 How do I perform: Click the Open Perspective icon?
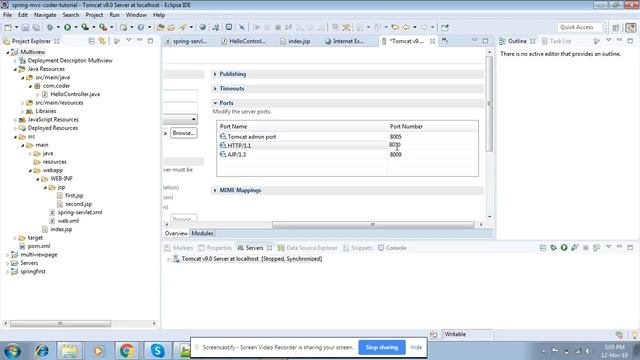pos(616,27)
